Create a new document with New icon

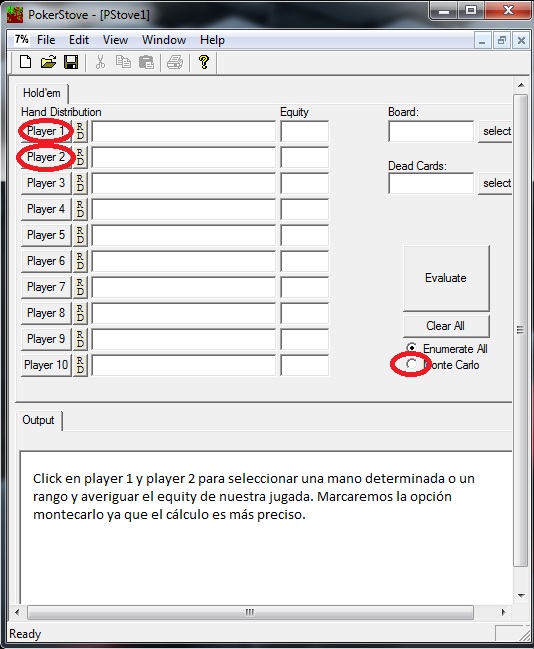(26, 62)
